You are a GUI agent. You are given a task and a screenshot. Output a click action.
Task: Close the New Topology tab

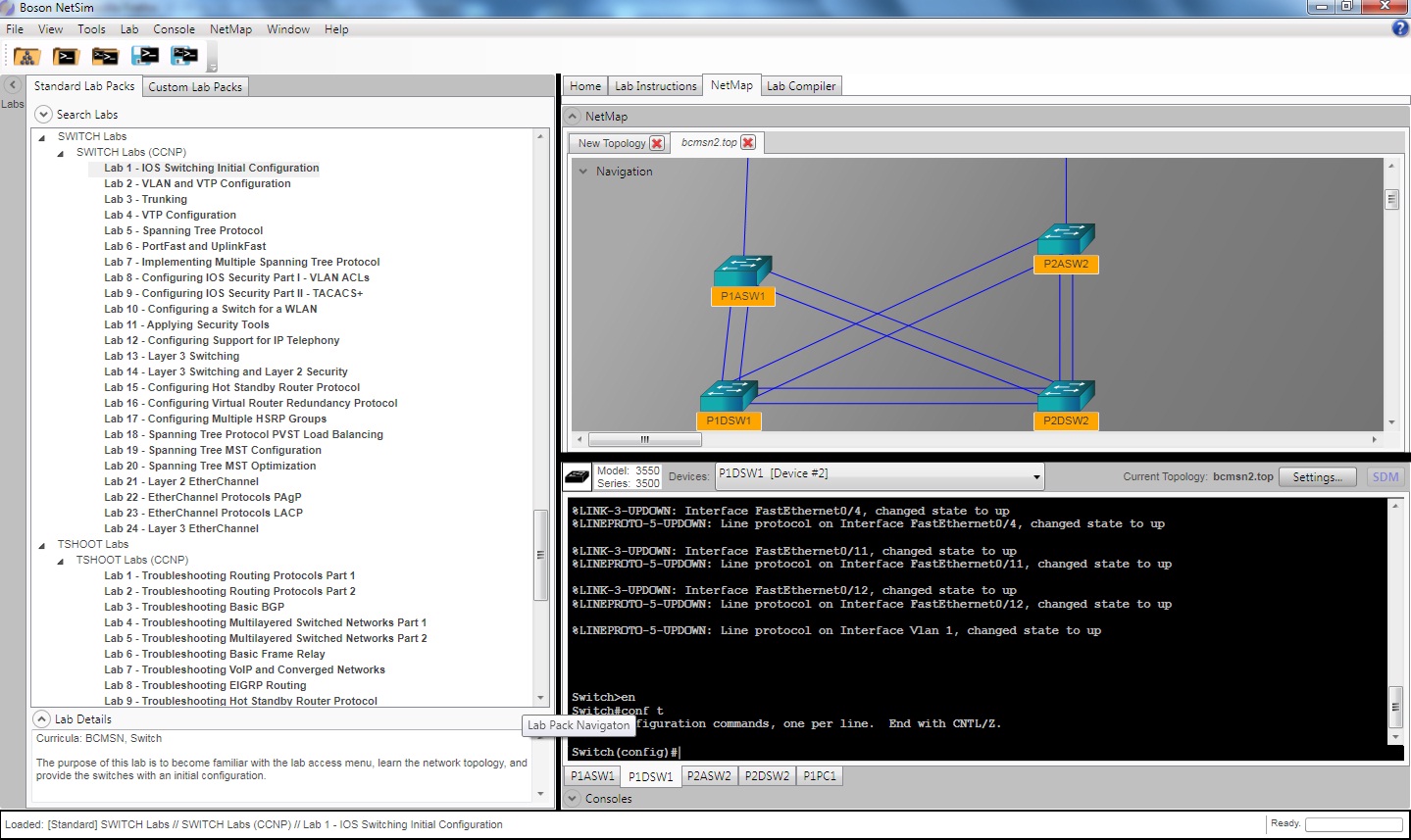657,143
